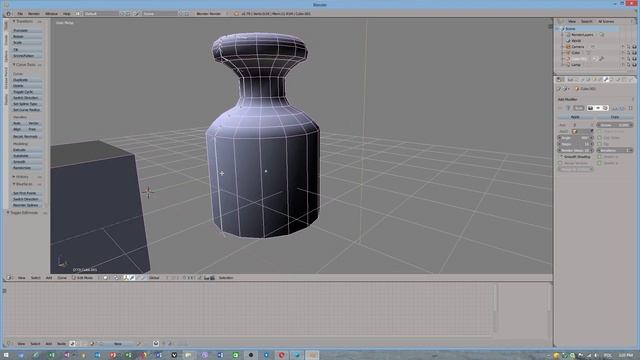Click the Angle value field
This screenshot has height=360, width=640.
(x=576, y=138)
